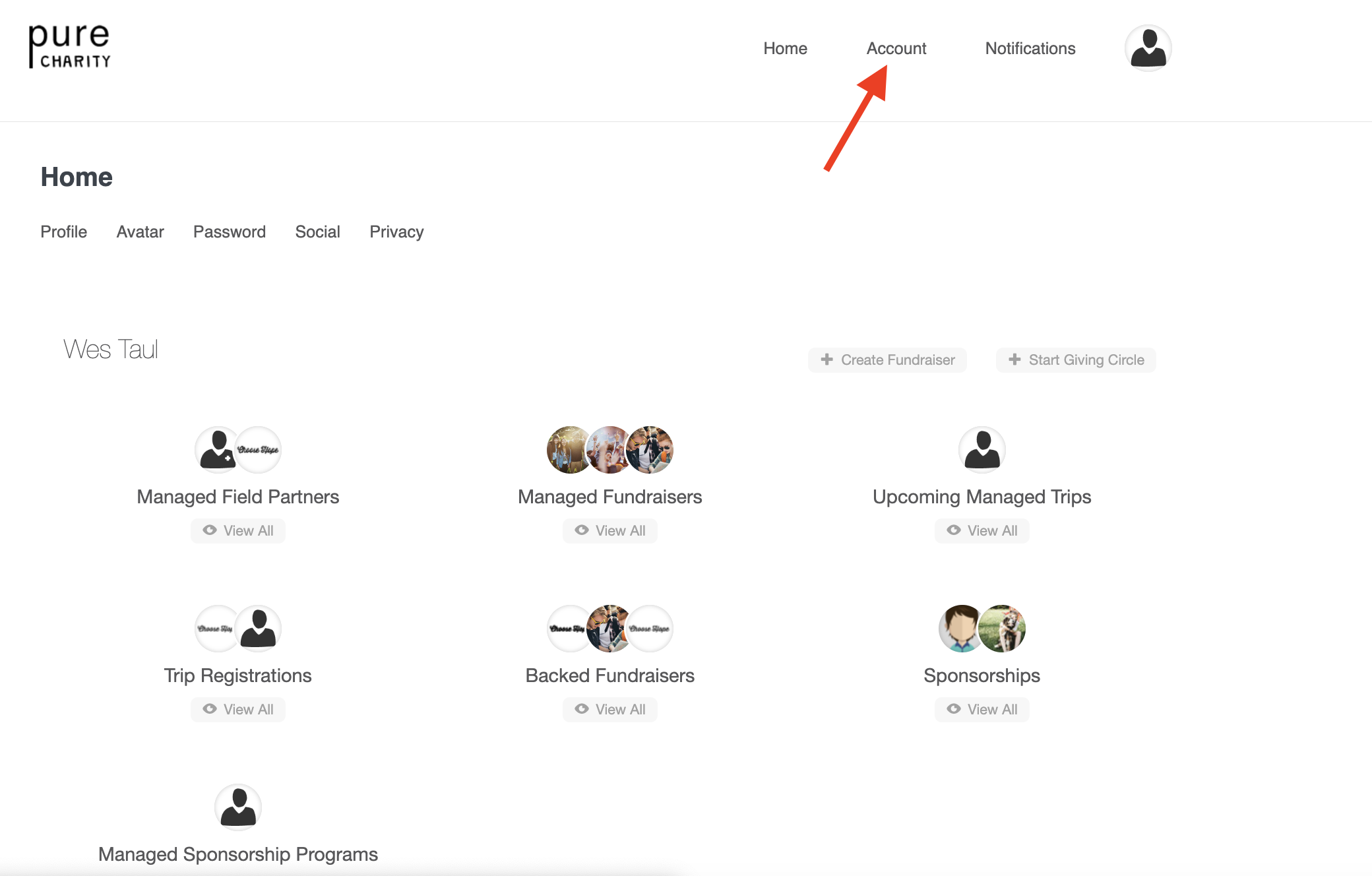Open the Account menu item
1372x876 pixels.
(x=896, y=48)
